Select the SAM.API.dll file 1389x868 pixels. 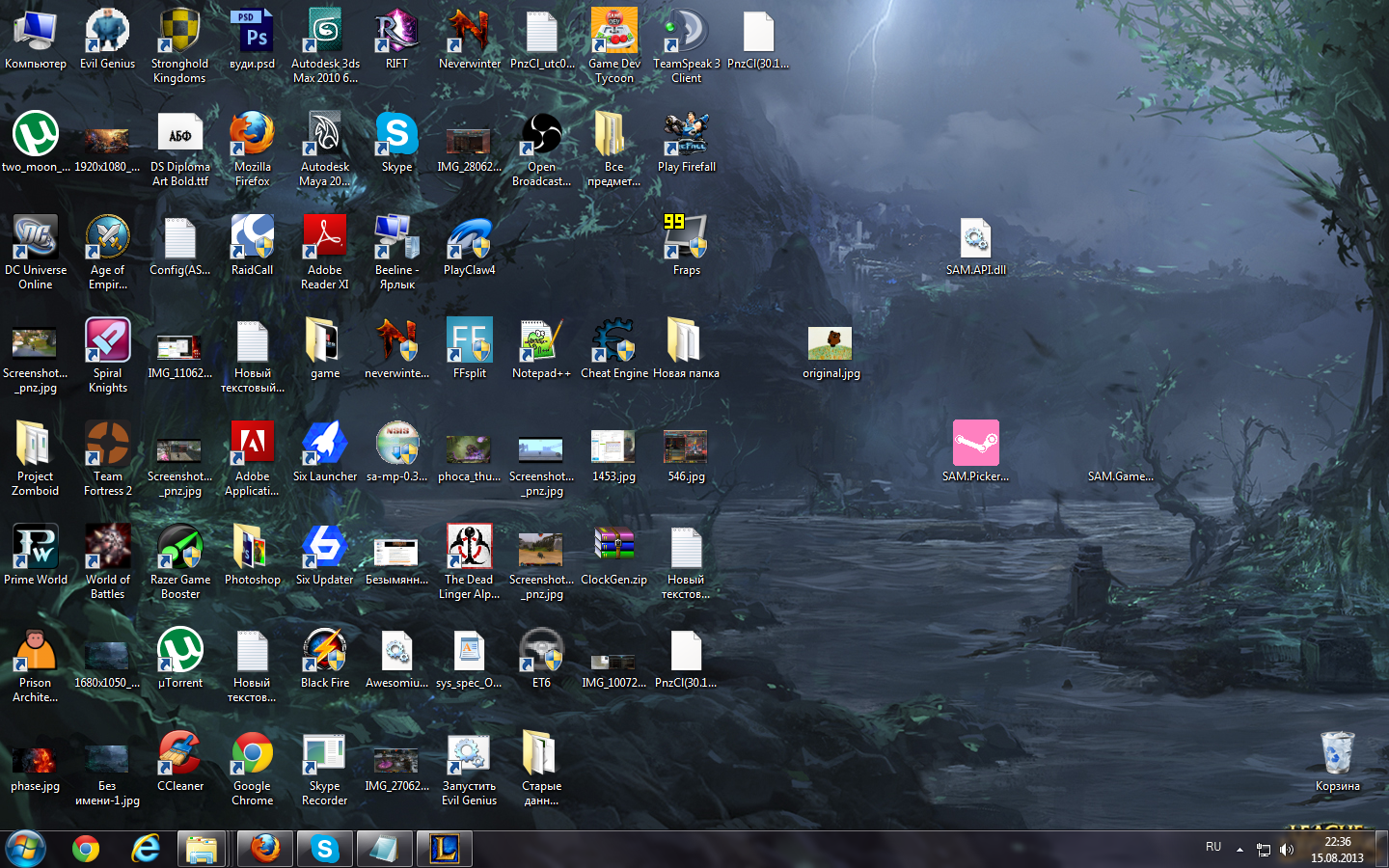coord(976,245)
